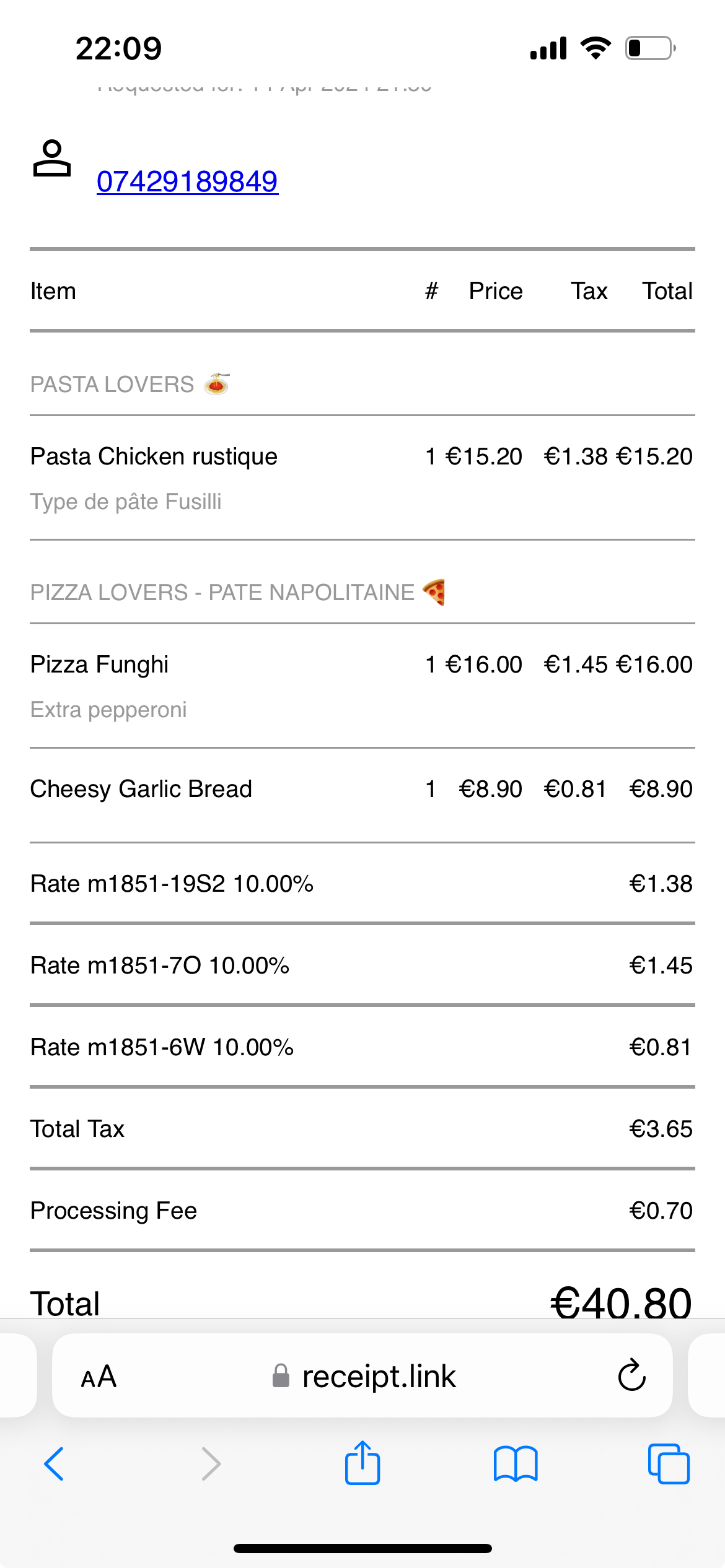The image size is (725, 1568).
Task: Go forward with the right chevron
Action: click(211, 1464)
